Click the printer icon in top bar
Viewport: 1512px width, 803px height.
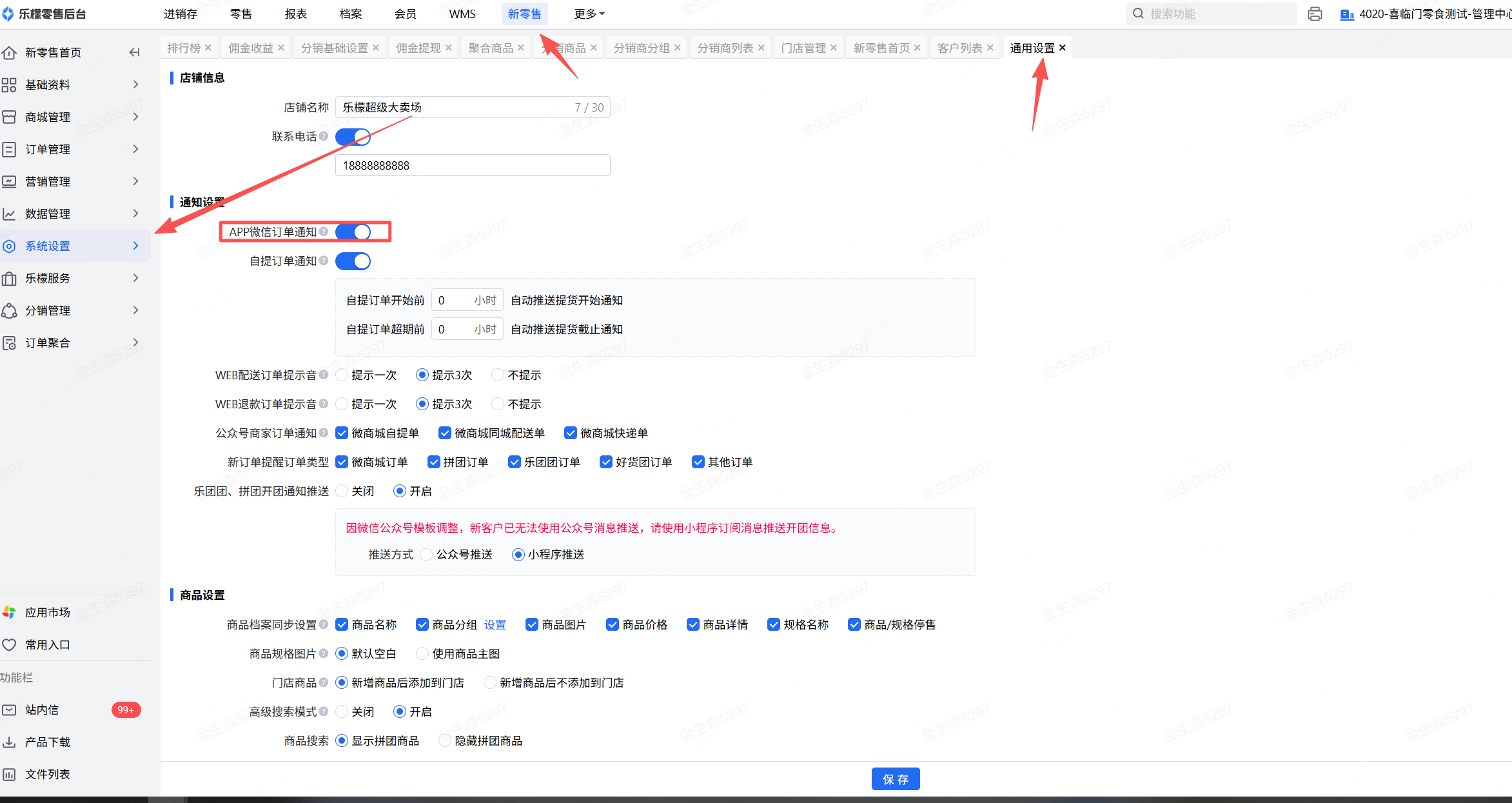(1315, 14)
